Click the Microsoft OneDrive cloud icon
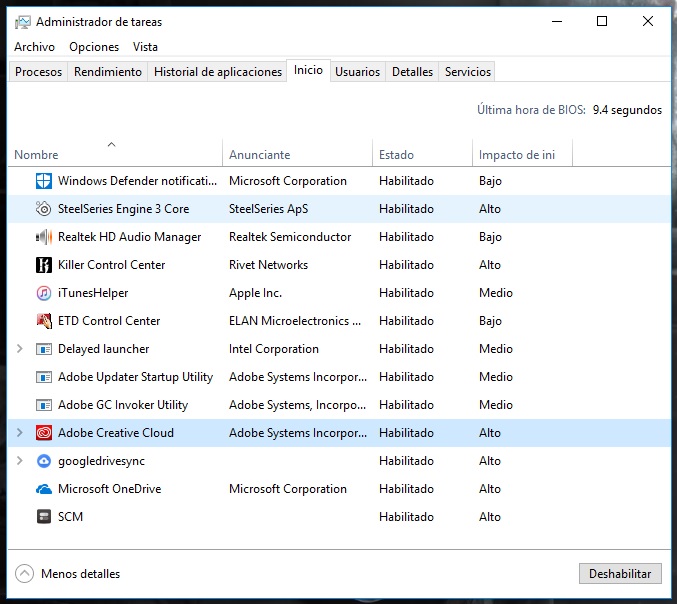This screenshot has height=604, width=677. (x=44, y=489)
